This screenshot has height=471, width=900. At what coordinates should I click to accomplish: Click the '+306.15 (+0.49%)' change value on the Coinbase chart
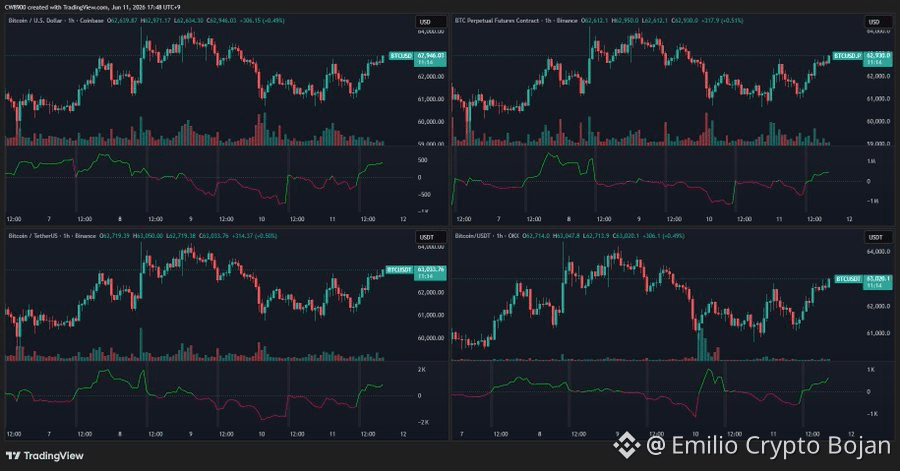click(261, 21)
